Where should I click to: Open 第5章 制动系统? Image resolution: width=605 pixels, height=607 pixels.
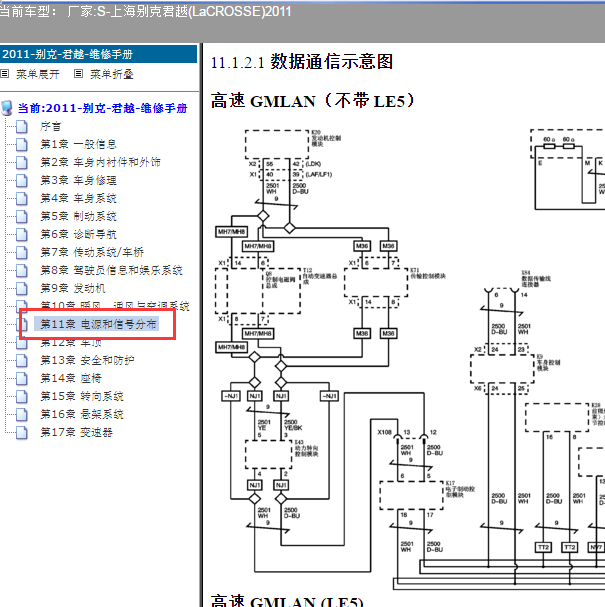pyautogui.click(x=79, y=216)
